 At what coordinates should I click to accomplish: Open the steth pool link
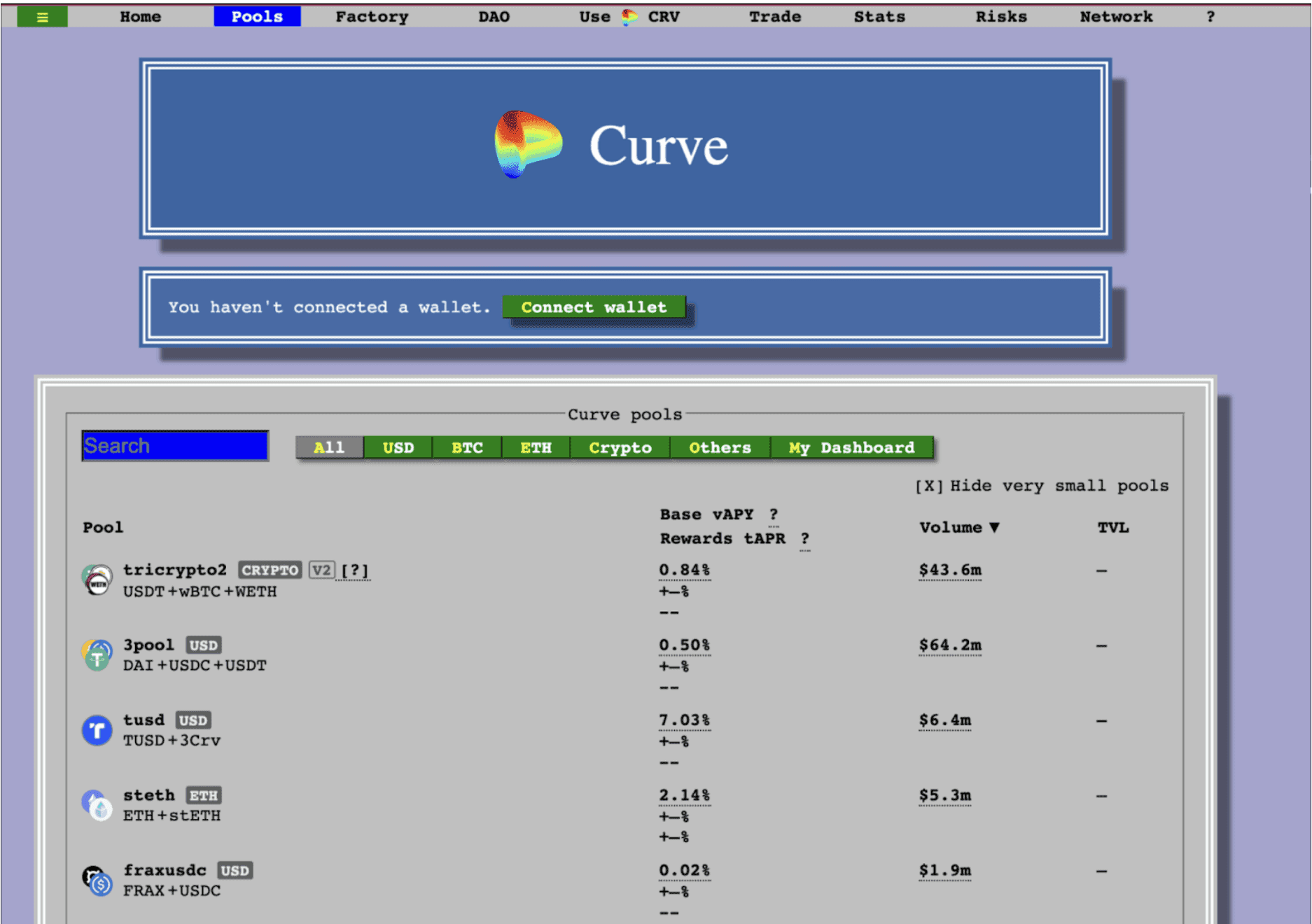pos(149,795)
